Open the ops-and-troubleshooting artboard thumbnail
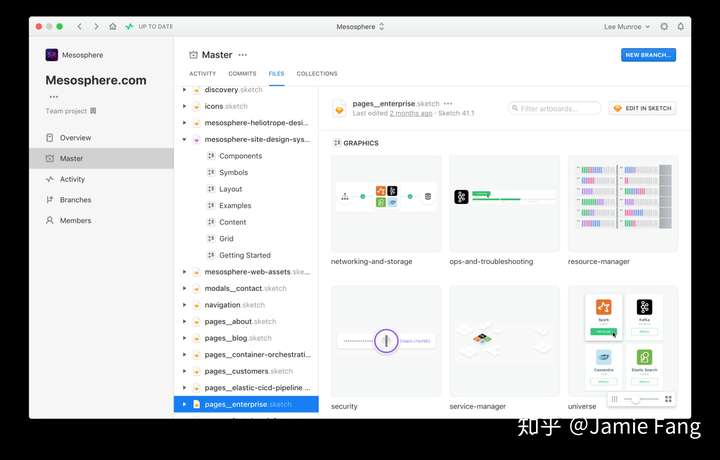The width and height of the screenshot is (720, 460). click(505, 203)
